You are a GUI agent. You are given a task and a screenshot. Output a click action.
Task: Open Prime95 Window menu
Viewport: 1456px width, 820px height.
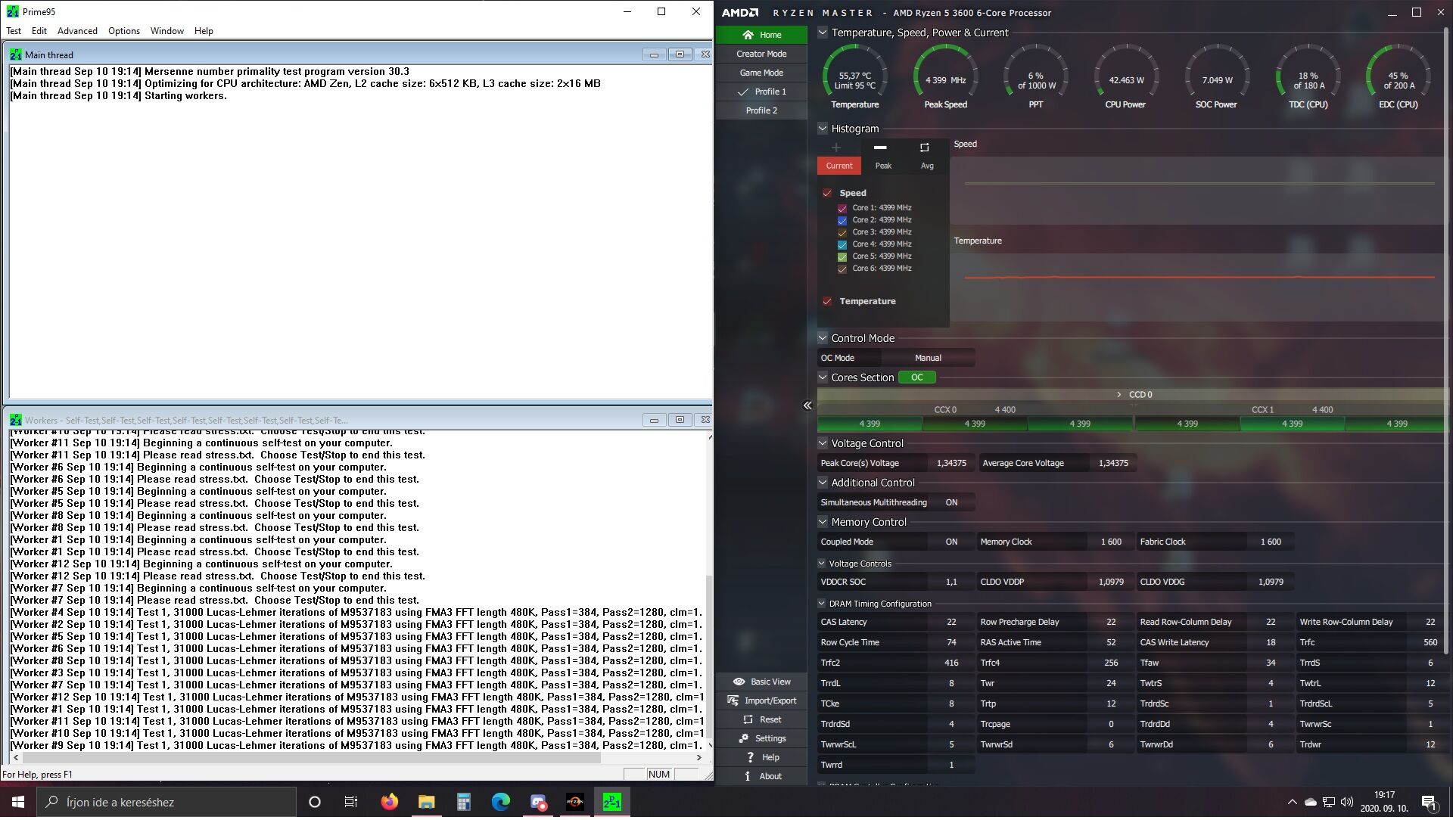[x=167, y=31]
